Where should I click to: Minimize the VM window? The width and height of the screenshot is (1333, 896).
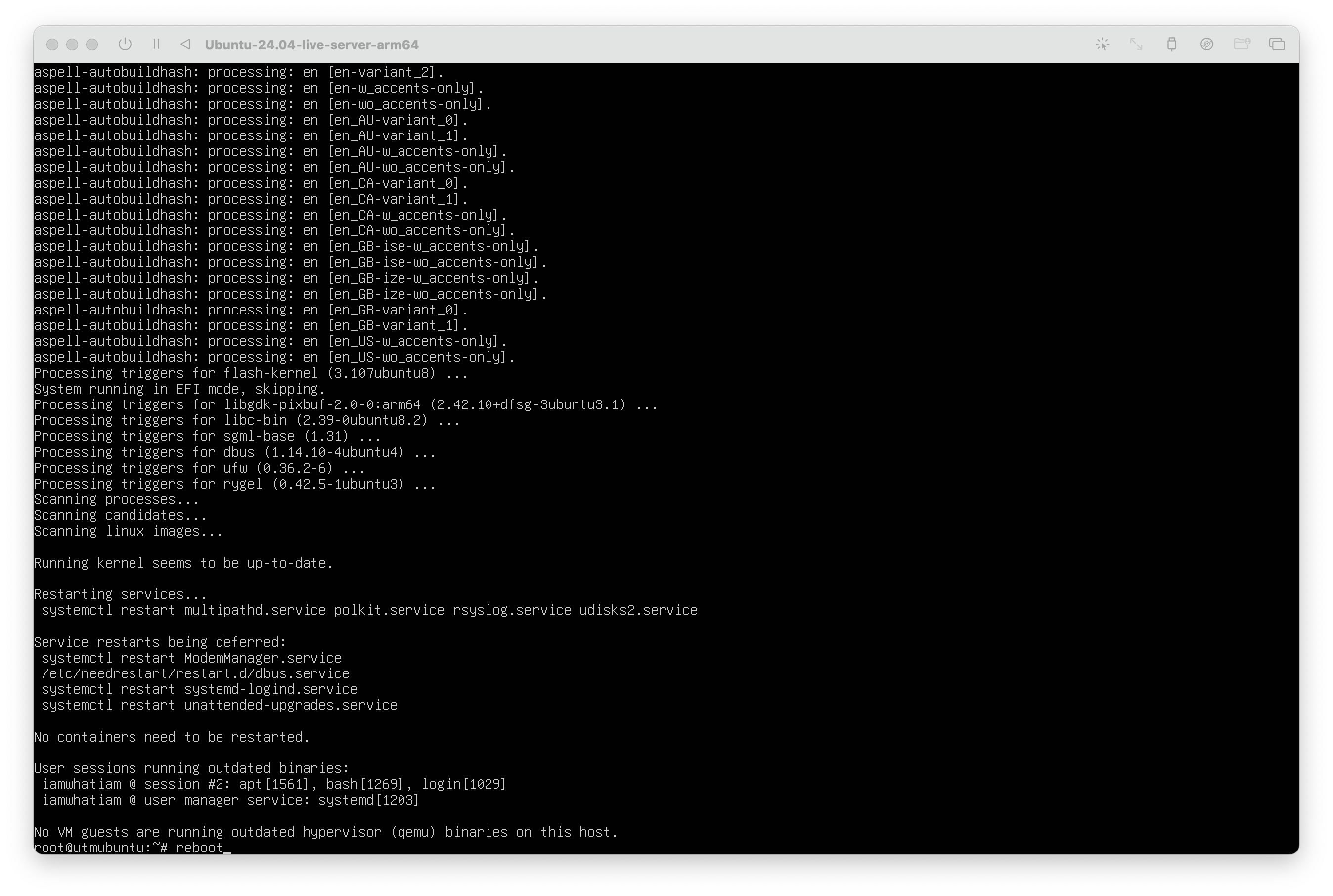click(72, 45)
